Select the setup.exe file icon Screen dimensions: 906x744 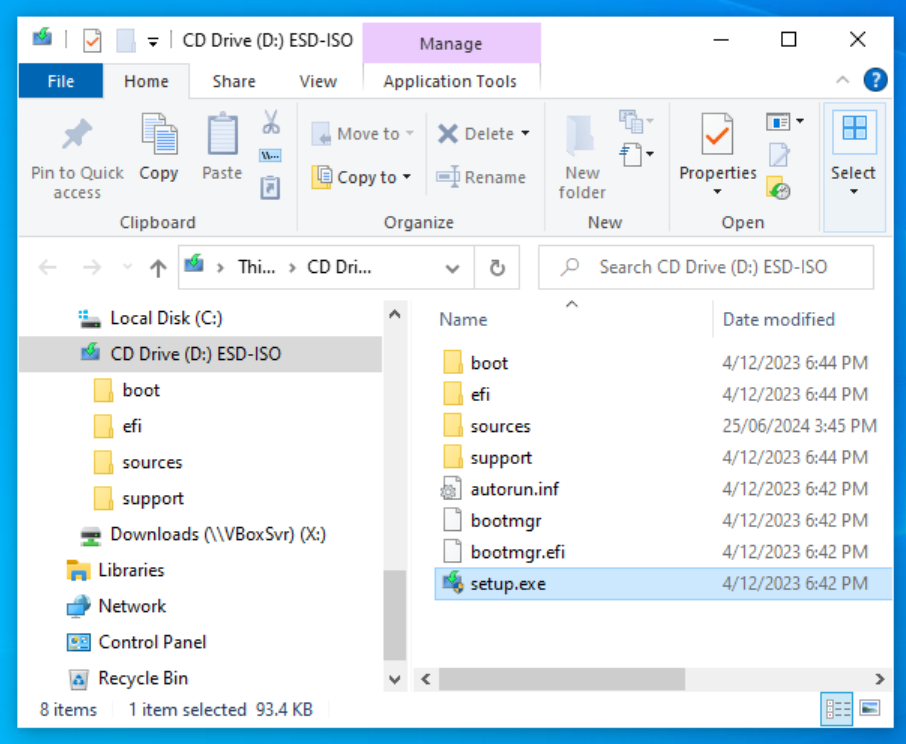click(x=452, y=583)
